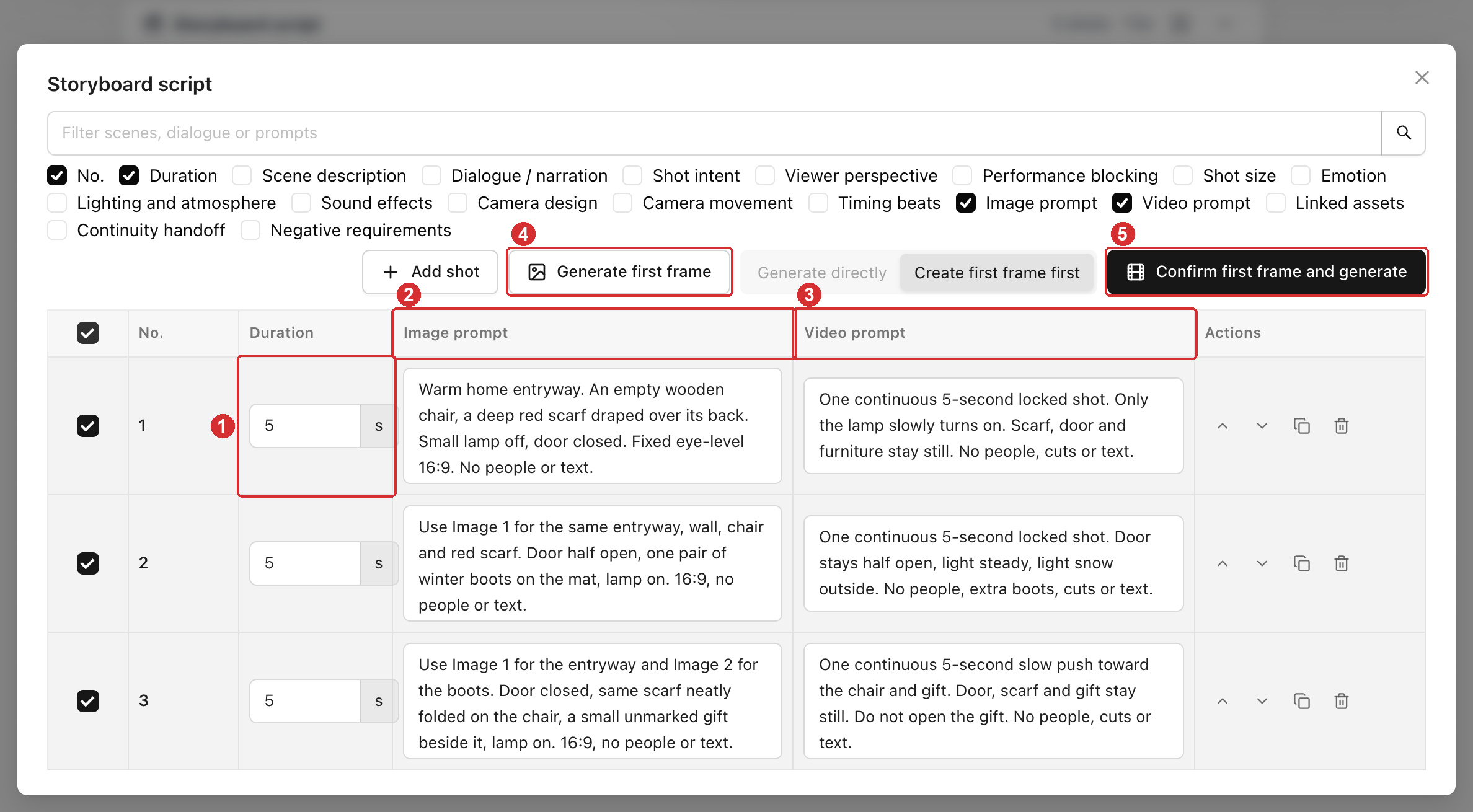
Task: Toggle the select-all checkbox in table header
Action: click(x=88, y=333)
